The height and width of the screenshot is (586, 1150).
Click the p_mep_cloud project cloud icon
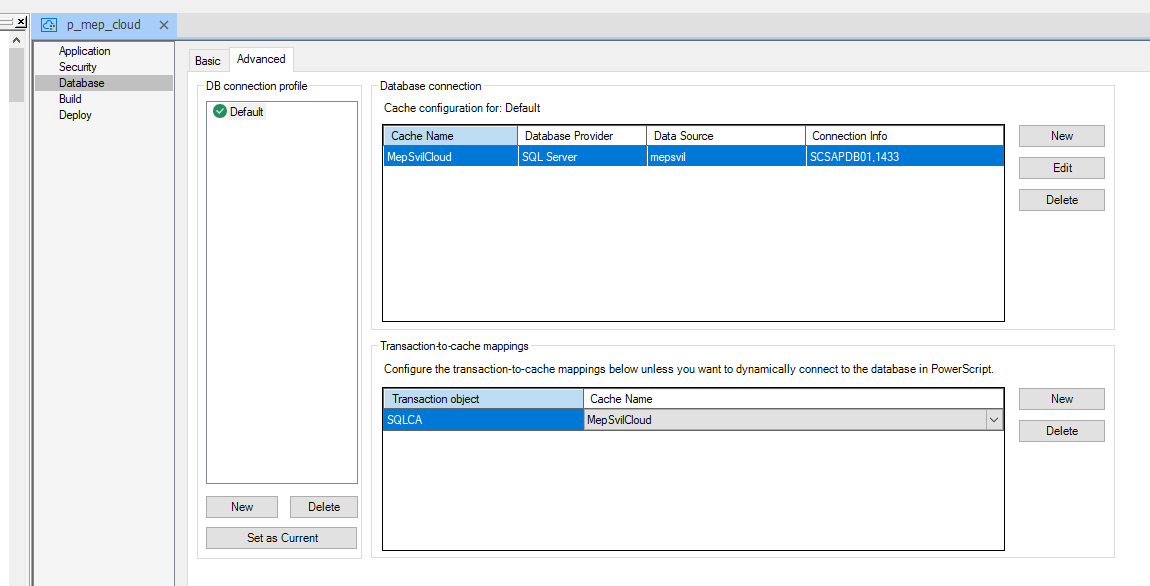49,25
